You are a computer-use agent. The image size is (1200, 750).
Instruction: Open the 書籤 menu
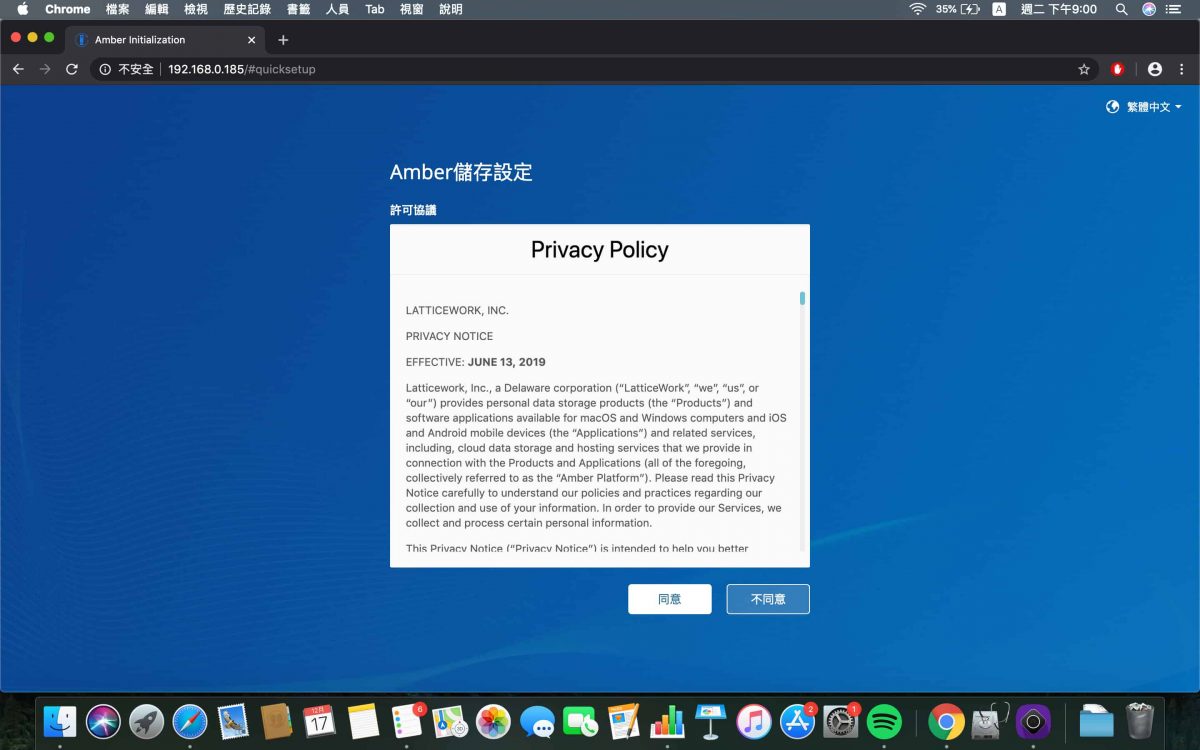point(298,9)
